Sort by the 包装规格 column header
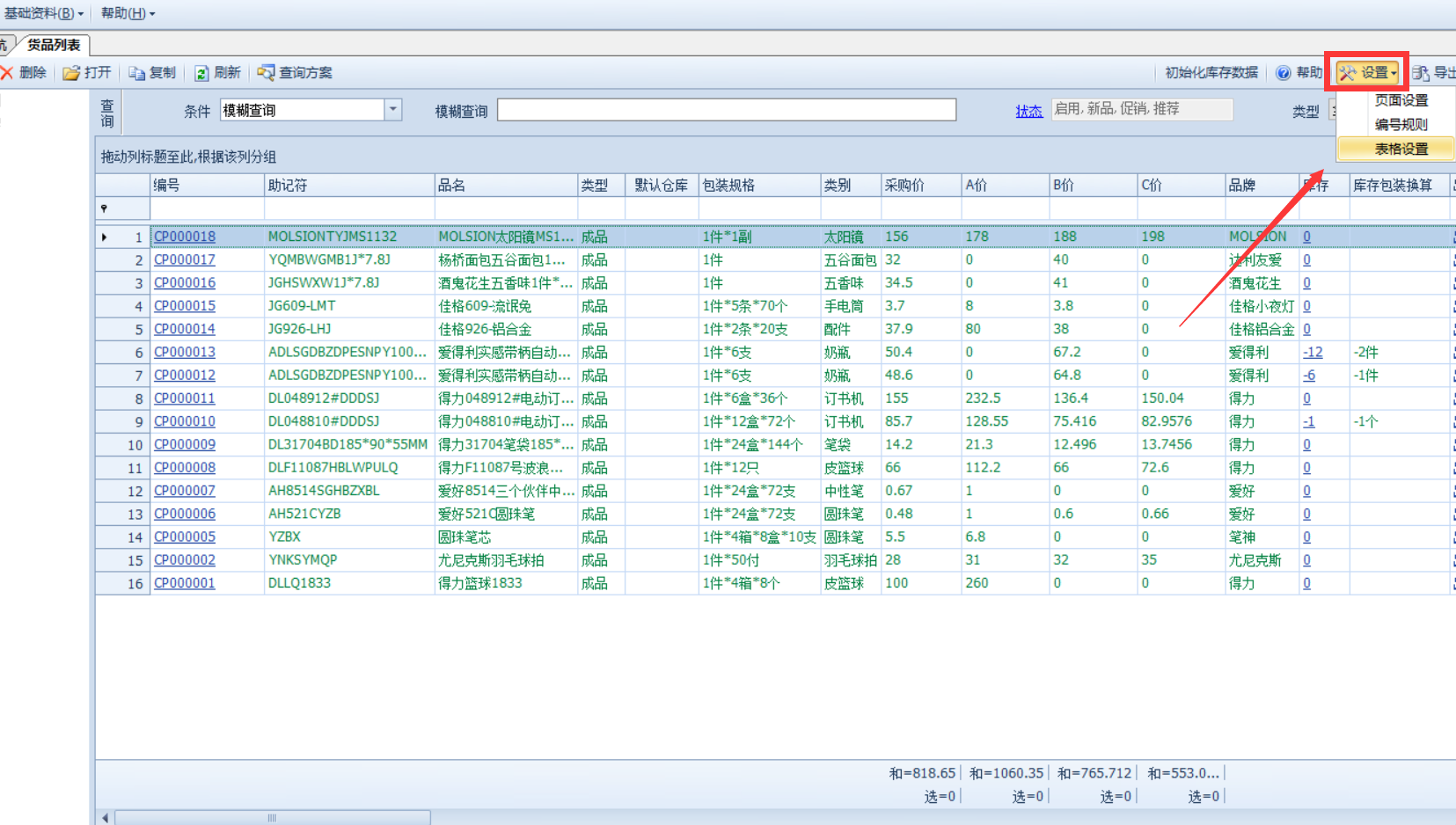 click(x=759, y=186)
